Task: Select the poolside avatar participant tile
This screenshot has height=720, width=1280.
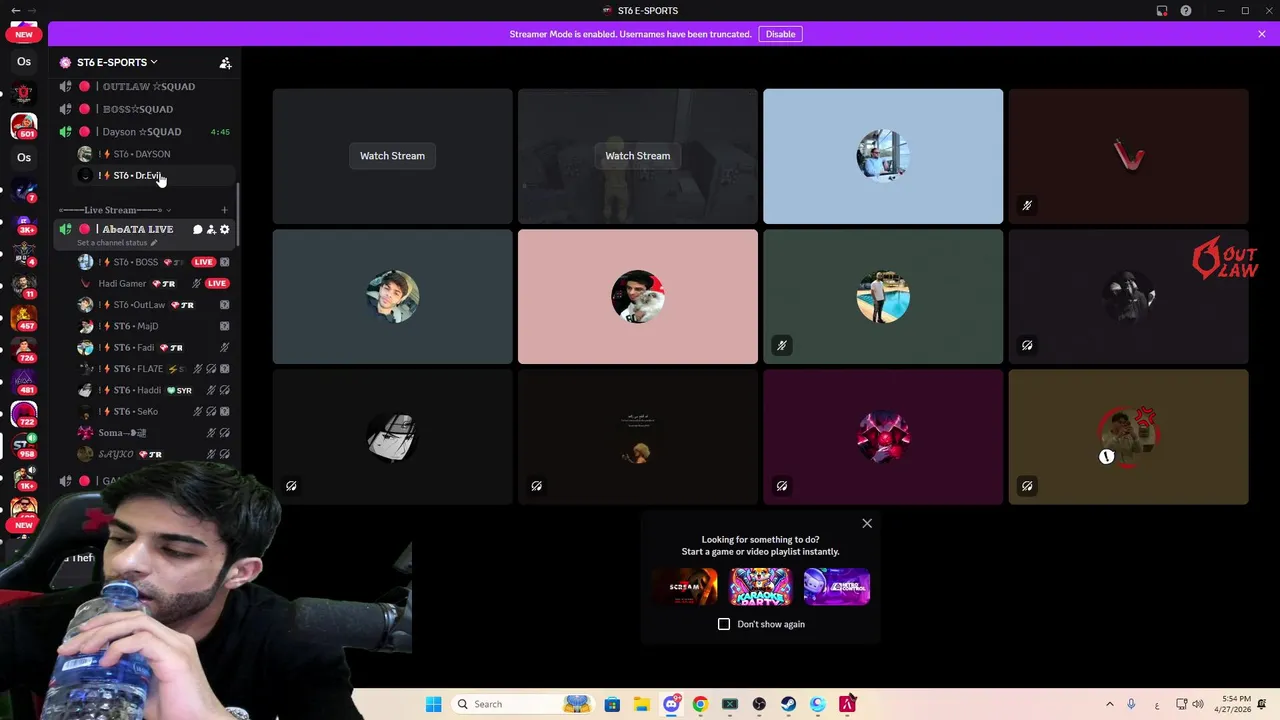Action: point(883,297)
